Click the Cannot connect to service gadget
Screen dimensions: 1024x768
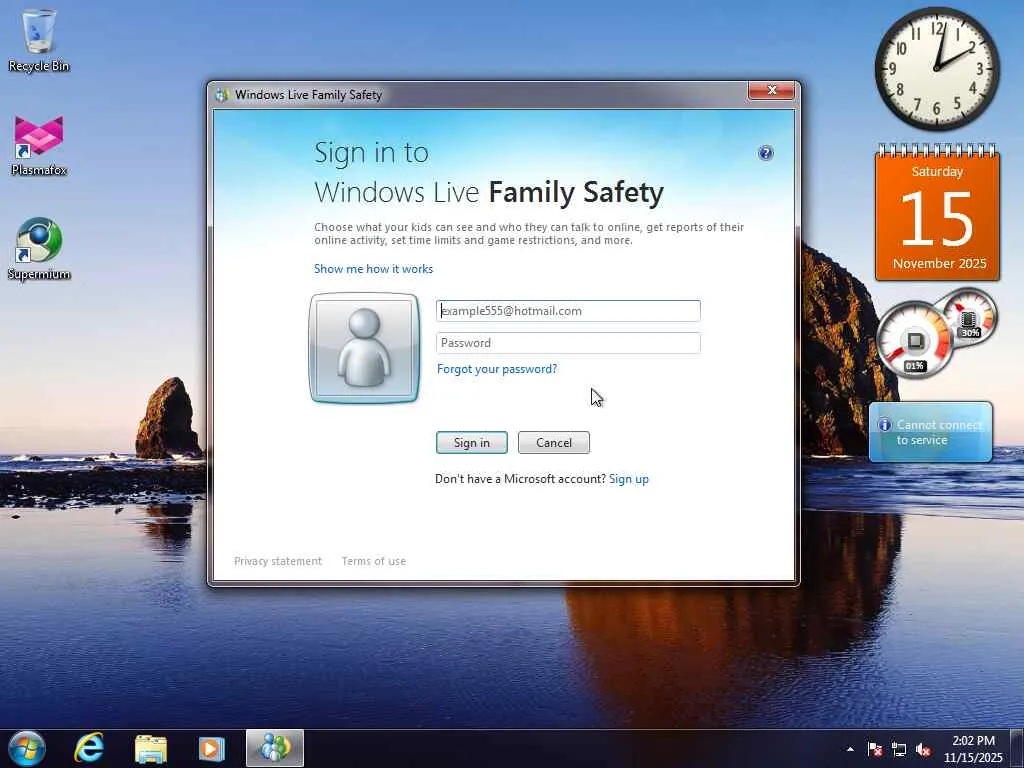tap(931, 432)
